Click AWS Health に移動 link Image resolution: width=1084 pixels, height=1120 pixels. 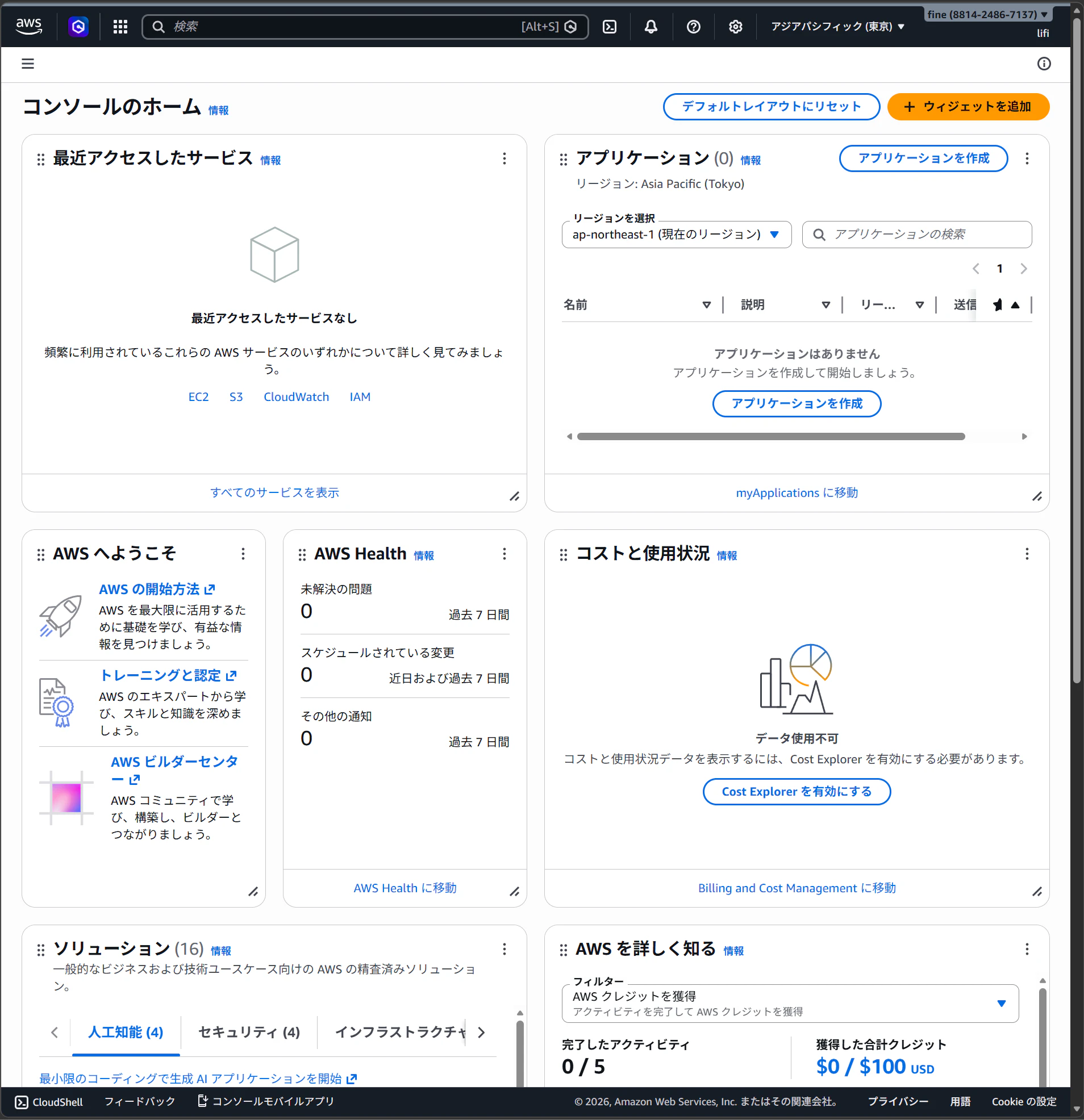405,888
